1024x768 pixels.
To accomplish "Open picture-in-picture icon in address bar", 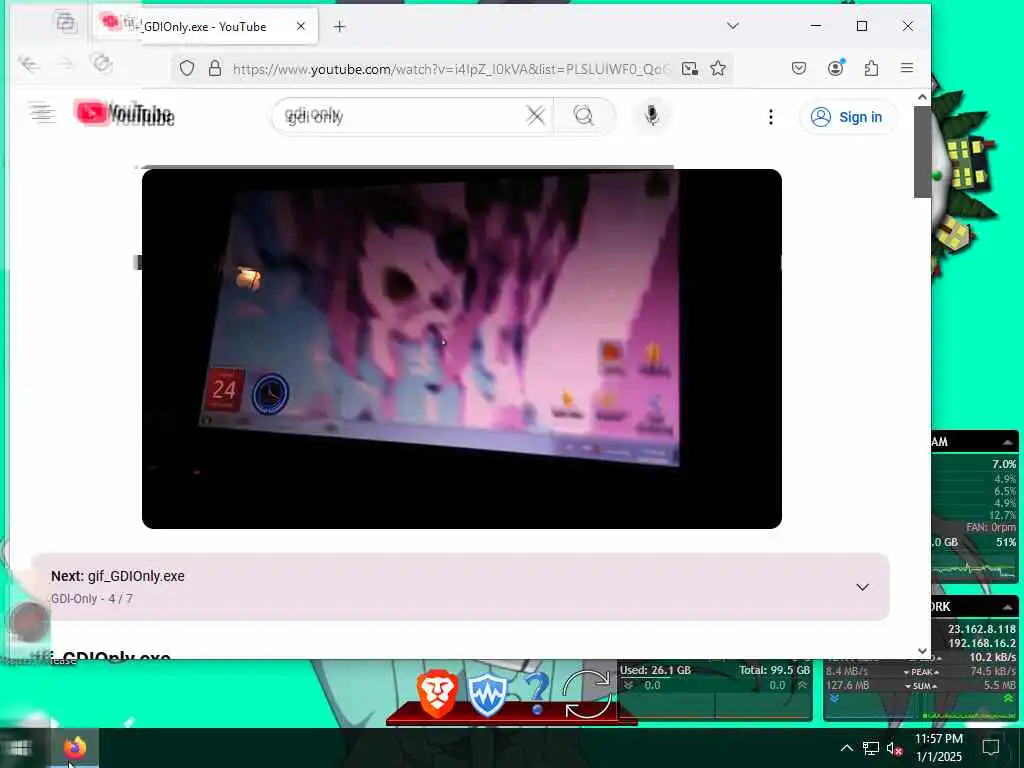I will pyautogui.click(x=690, y=69).
